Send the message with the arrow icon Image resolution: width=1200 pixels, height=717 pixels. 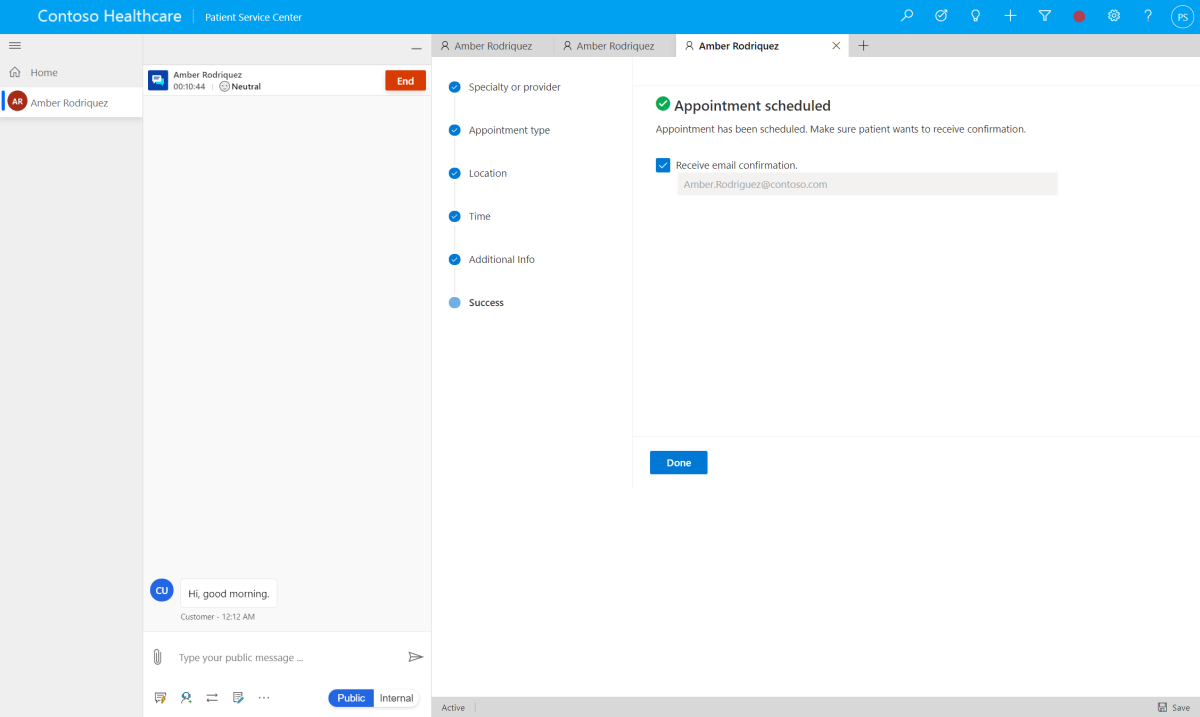(x=416, y=657)
